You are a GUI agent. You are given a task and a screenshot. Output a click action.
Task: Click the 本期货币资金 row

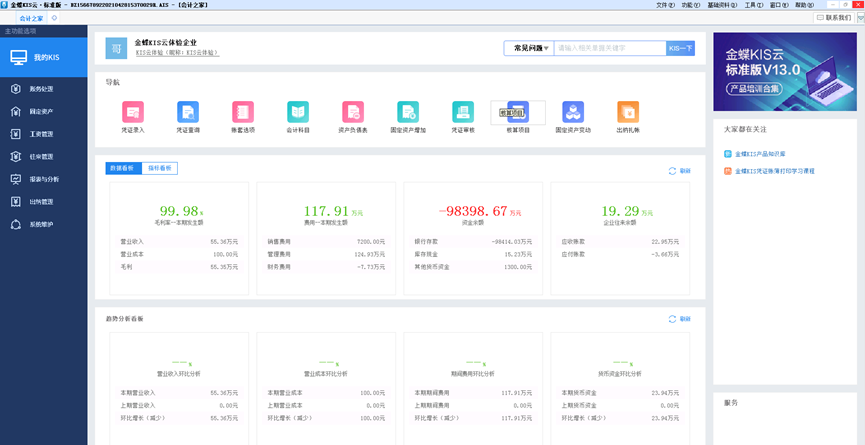click(x=620, y=393)
